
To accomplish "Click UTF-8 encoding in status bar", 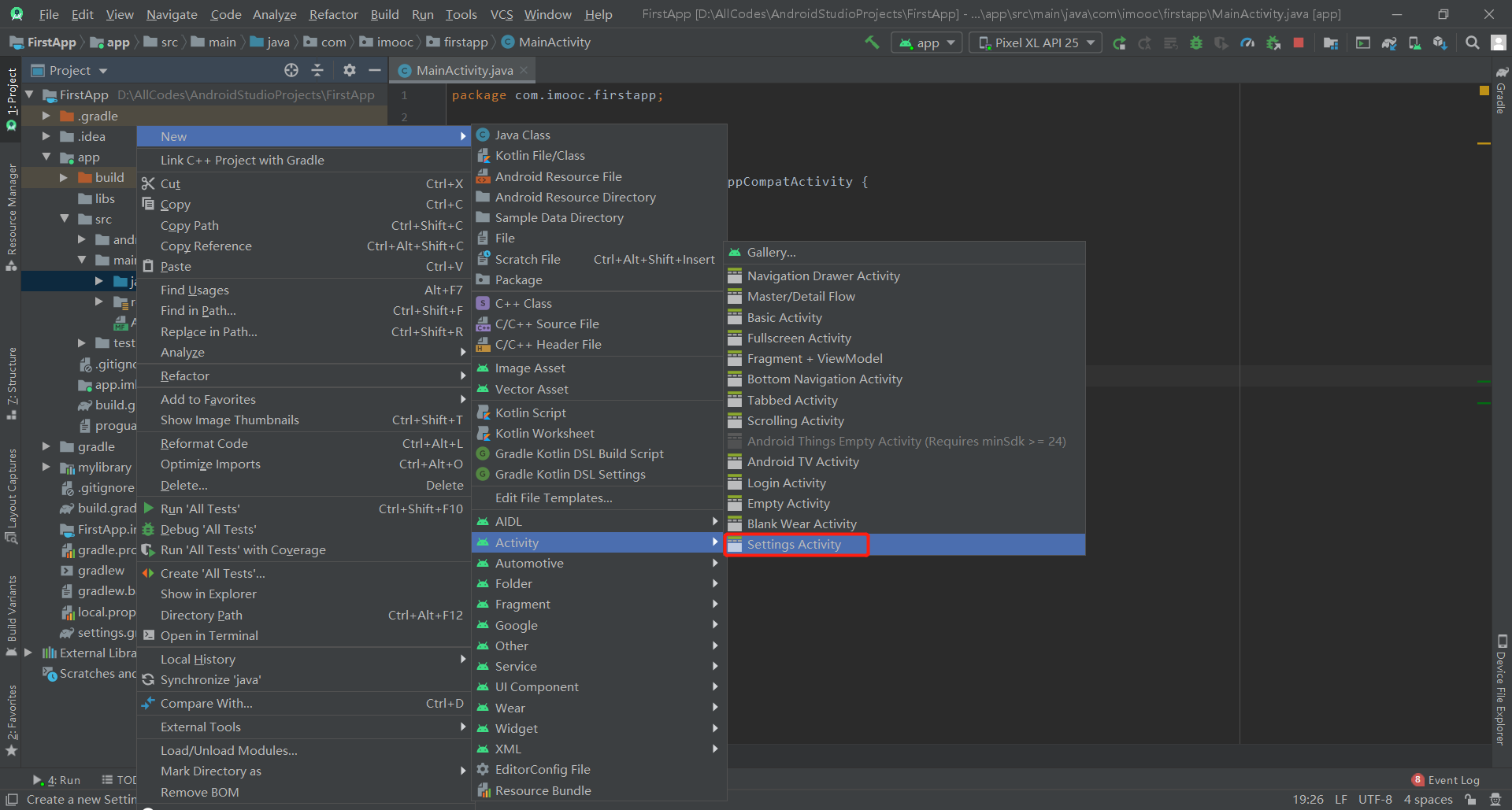I will click(1375, 799).
